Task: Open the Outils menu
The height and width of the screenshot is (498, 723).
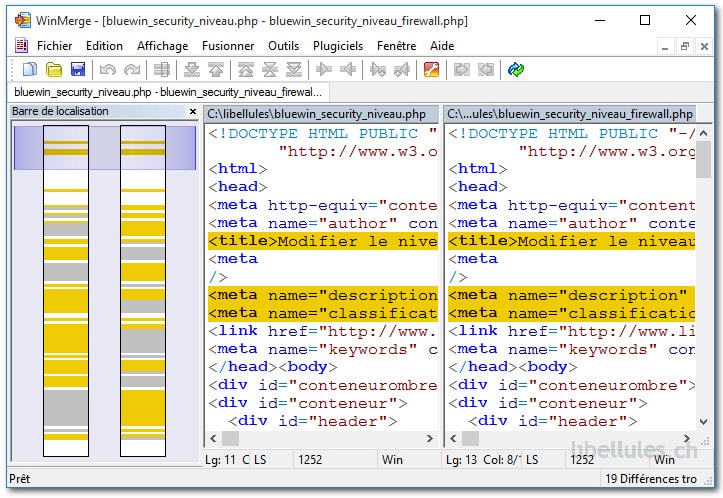Action: [x=284, y=46]
